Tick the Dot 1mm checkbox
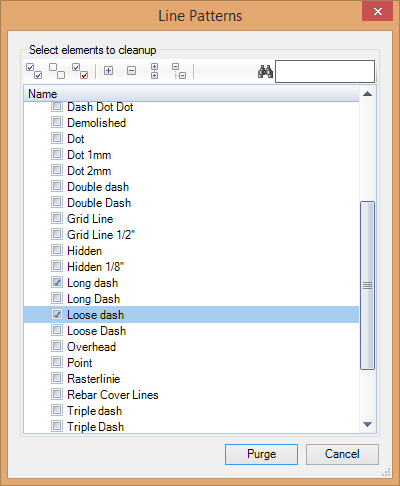This screenshot has height=486, width=400. (x=57, y=154)
